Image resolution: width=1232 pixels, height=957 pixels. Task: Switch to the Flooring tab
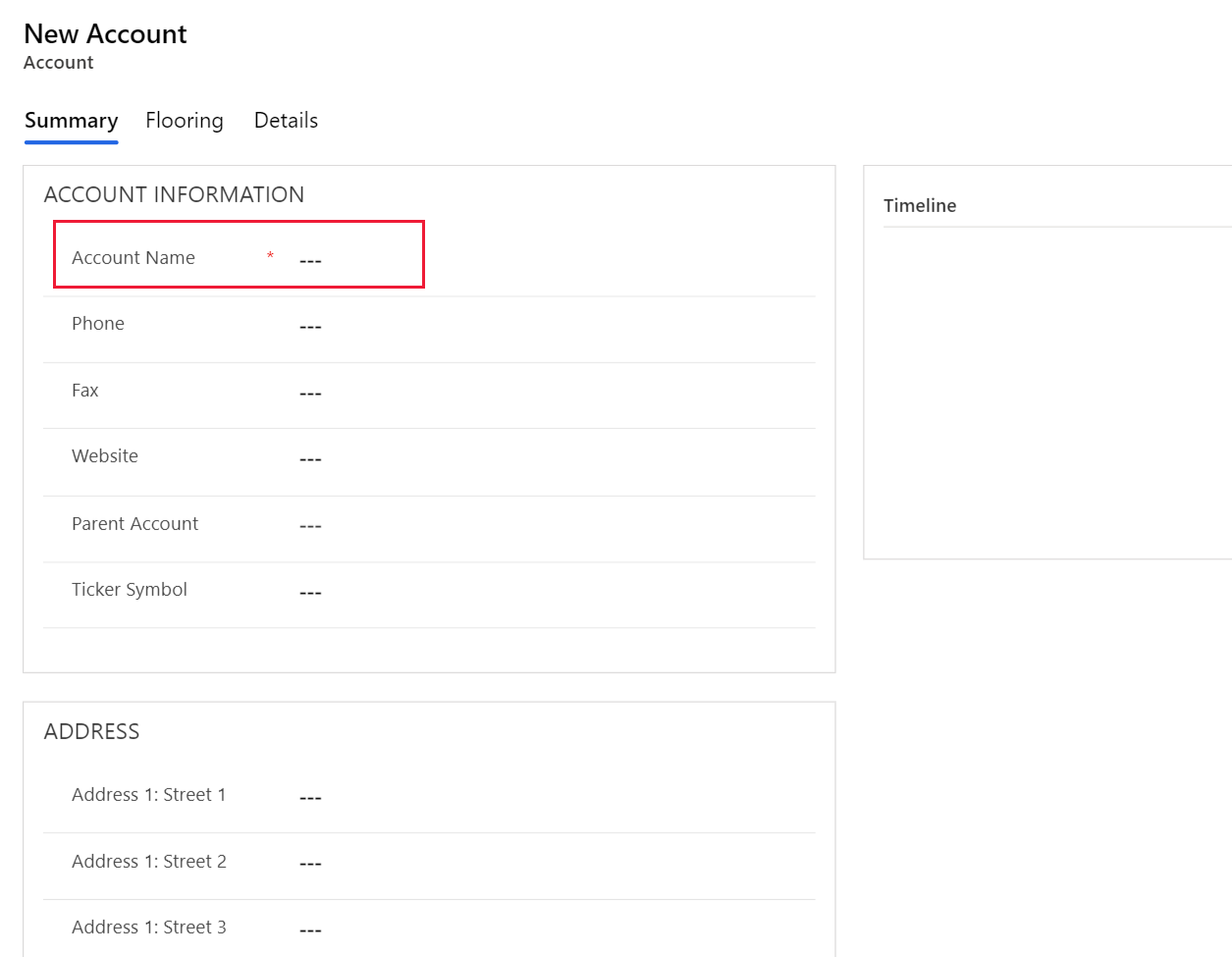coord(184,120)
